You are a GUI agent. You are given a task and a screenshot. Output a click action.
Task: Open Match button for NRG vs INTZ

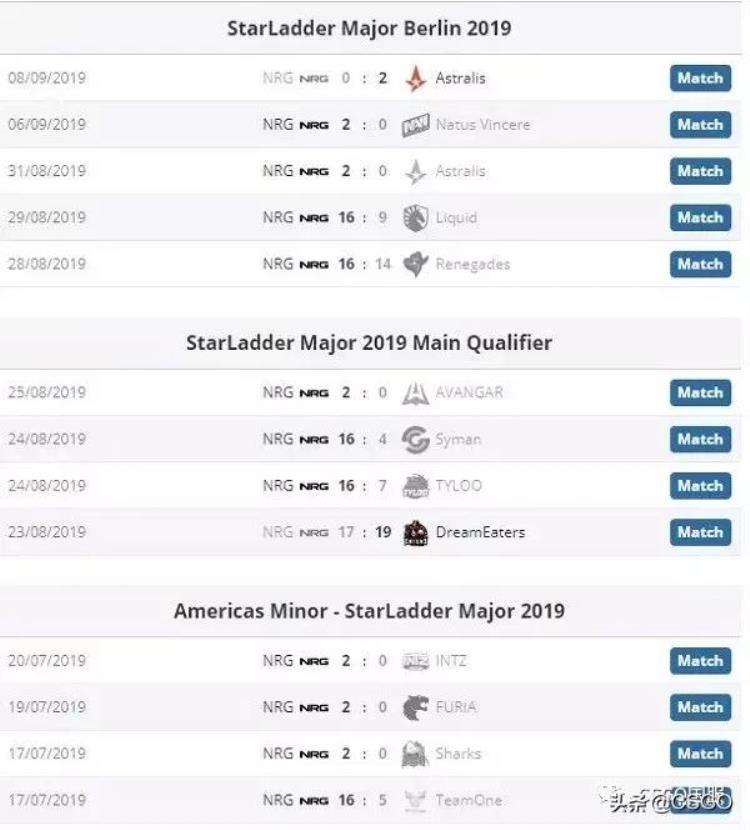(x=700, y=661)
